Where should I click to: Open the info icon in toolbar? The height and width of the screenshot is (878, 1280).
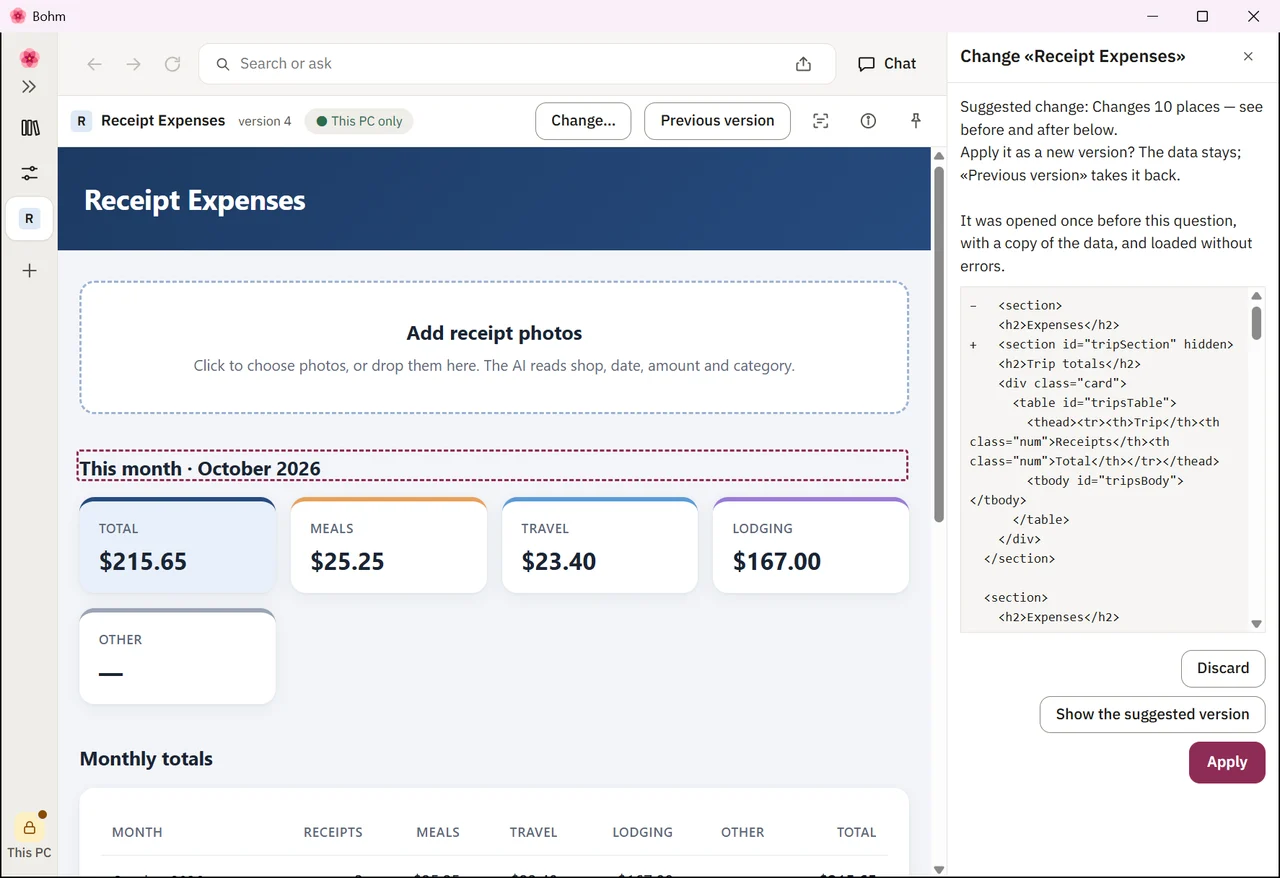(868, 121)
